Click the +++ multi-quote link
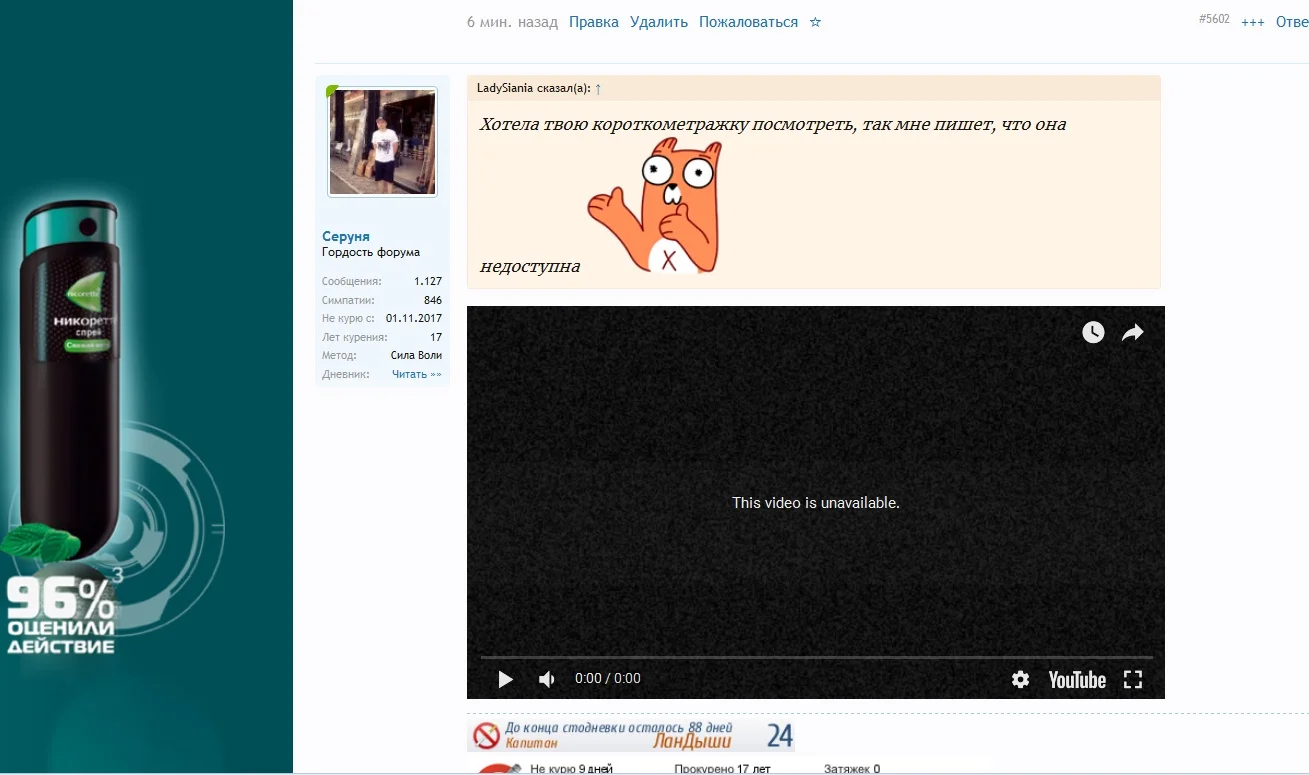 (1252, 22)
